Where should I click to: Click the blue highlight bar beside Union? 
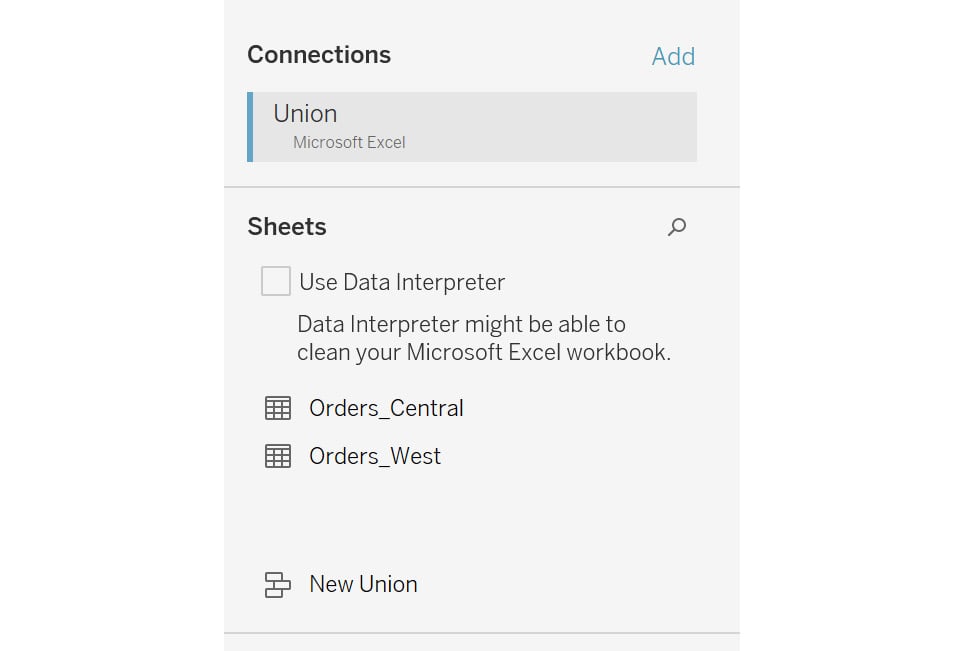tap(250, 127)
